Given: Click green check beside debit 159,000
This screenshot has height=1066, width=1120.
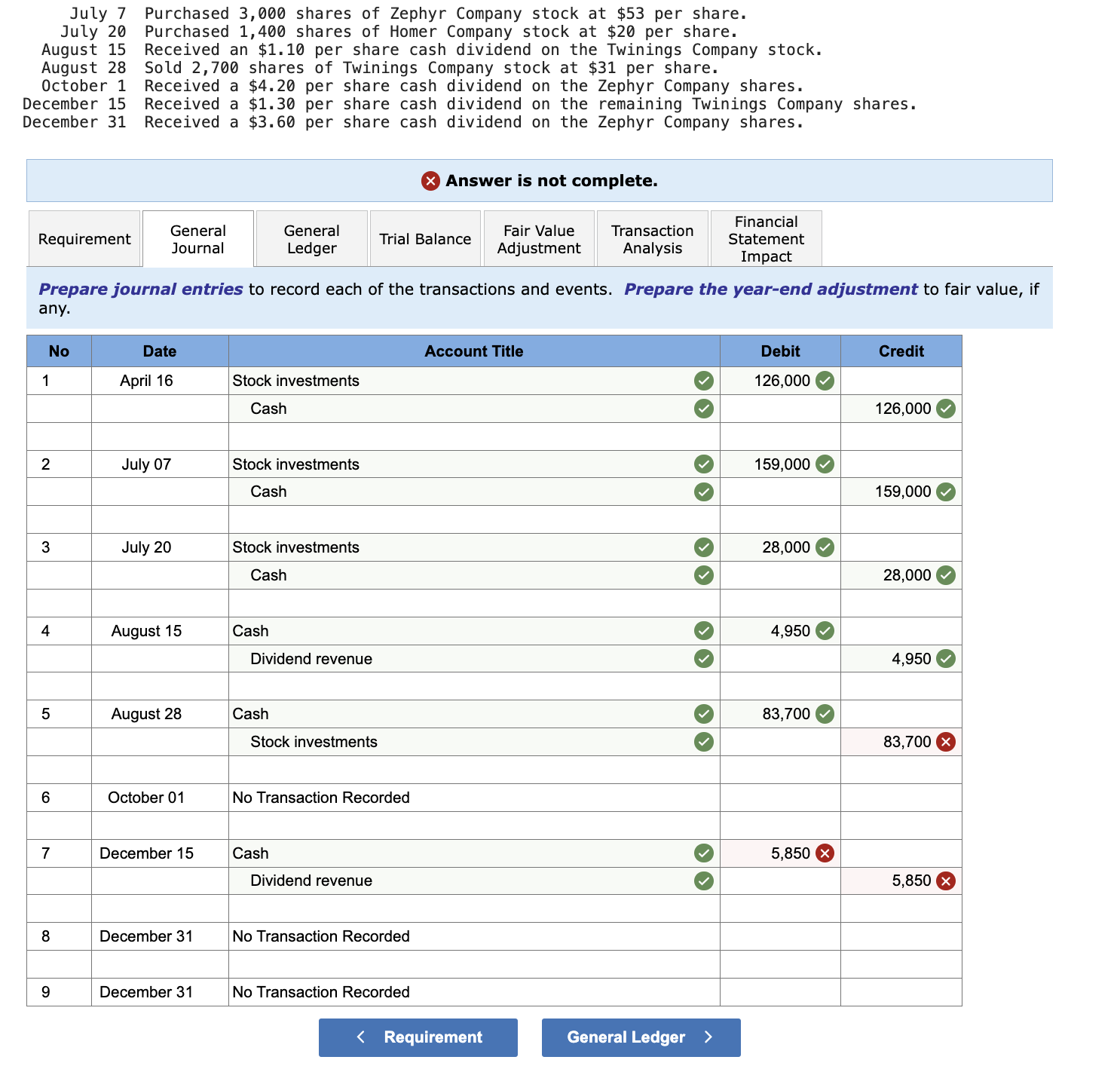Looking at the screenshot, I should click(x=825, y=464).
